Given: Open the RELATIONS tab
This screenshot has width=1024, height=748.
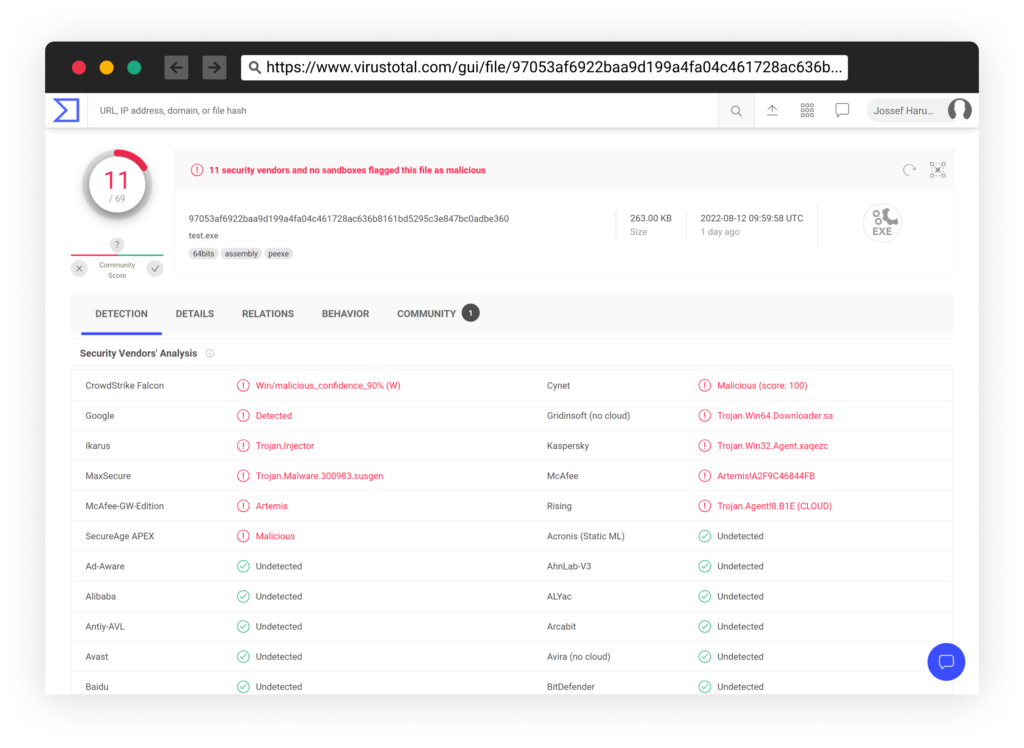Looking at the screenshot, I should (268, 314).
